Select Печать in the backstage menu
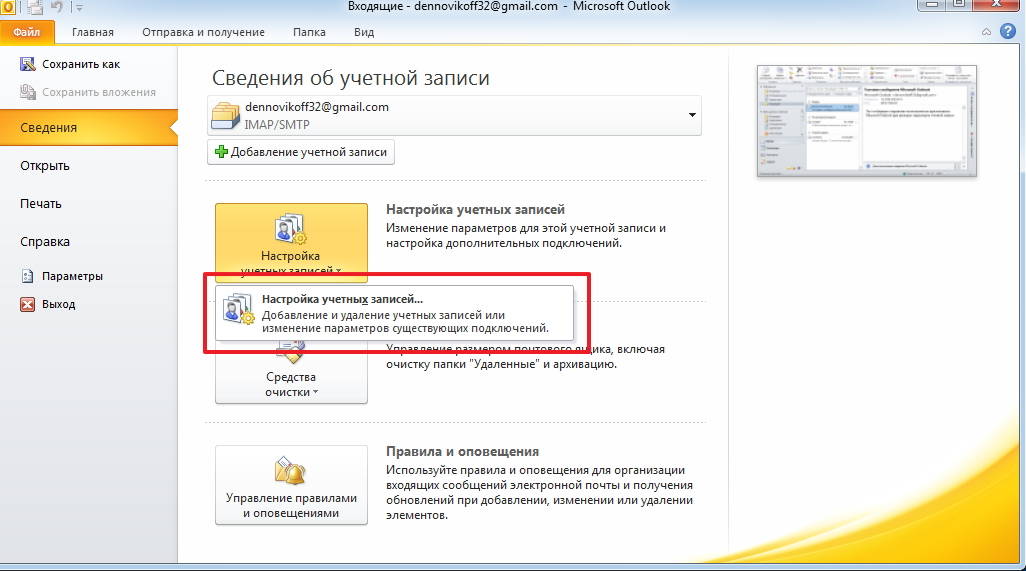Screen dimensions: 1026x571 (x=41, y=203)
